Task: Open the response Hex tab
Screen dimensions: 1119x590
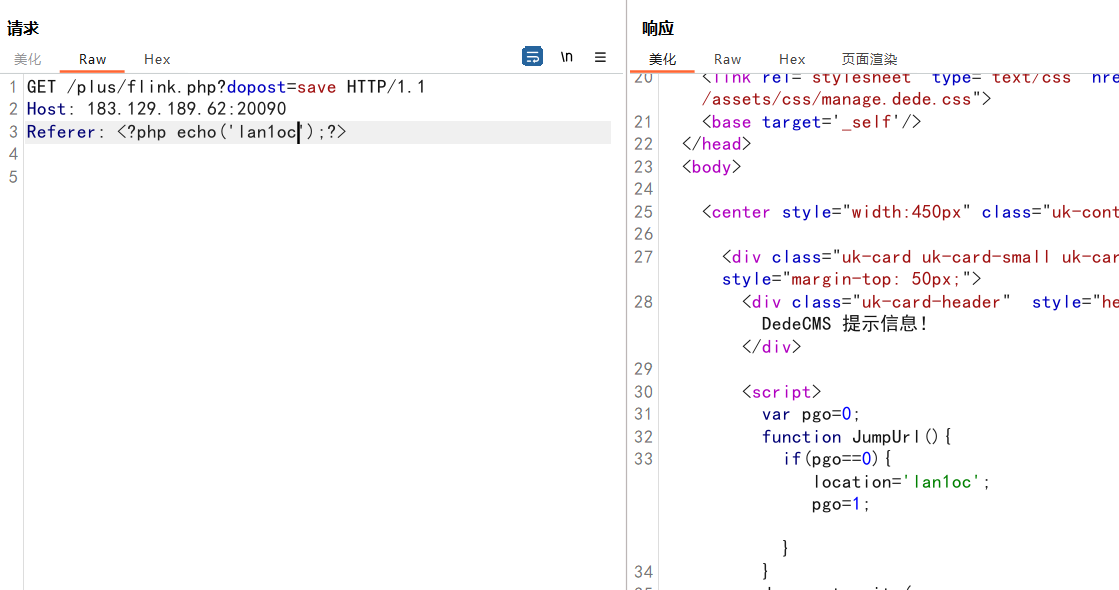Action: point(792,59)
